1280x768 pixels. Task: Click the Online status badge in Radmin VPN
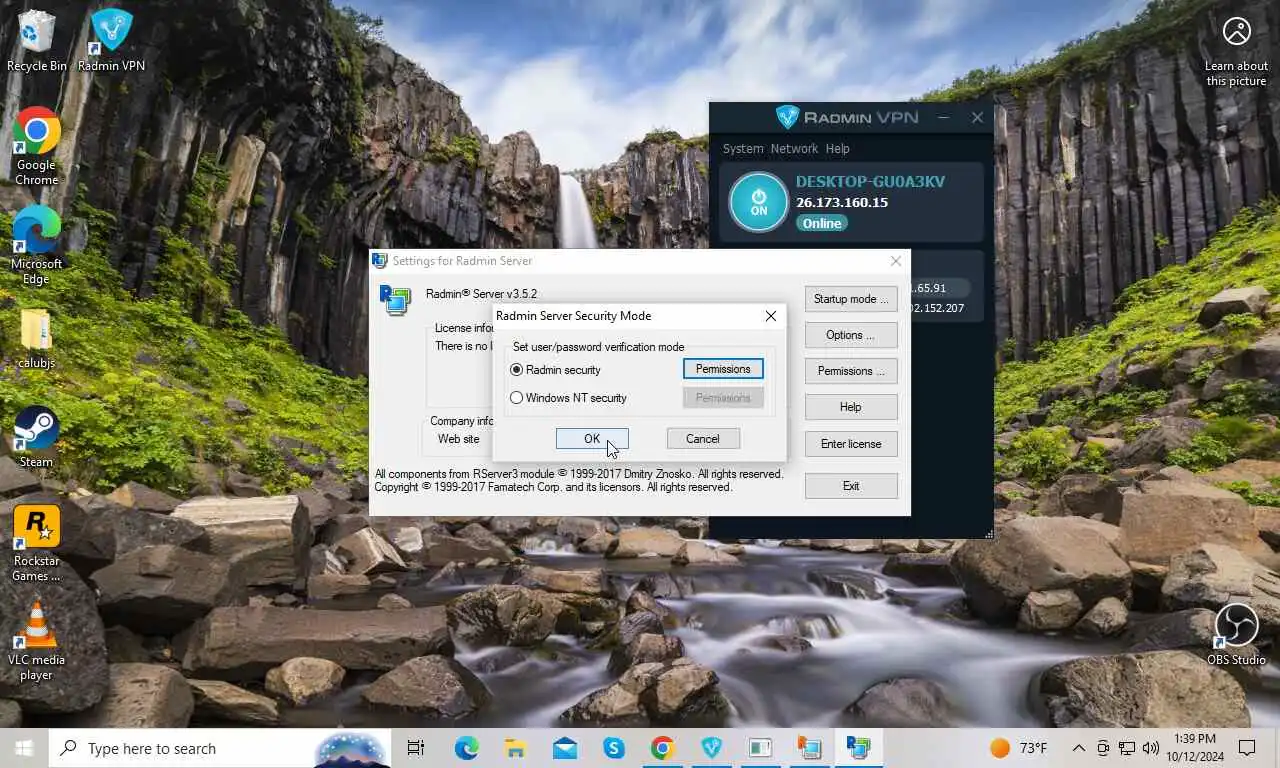click(822, 223)
